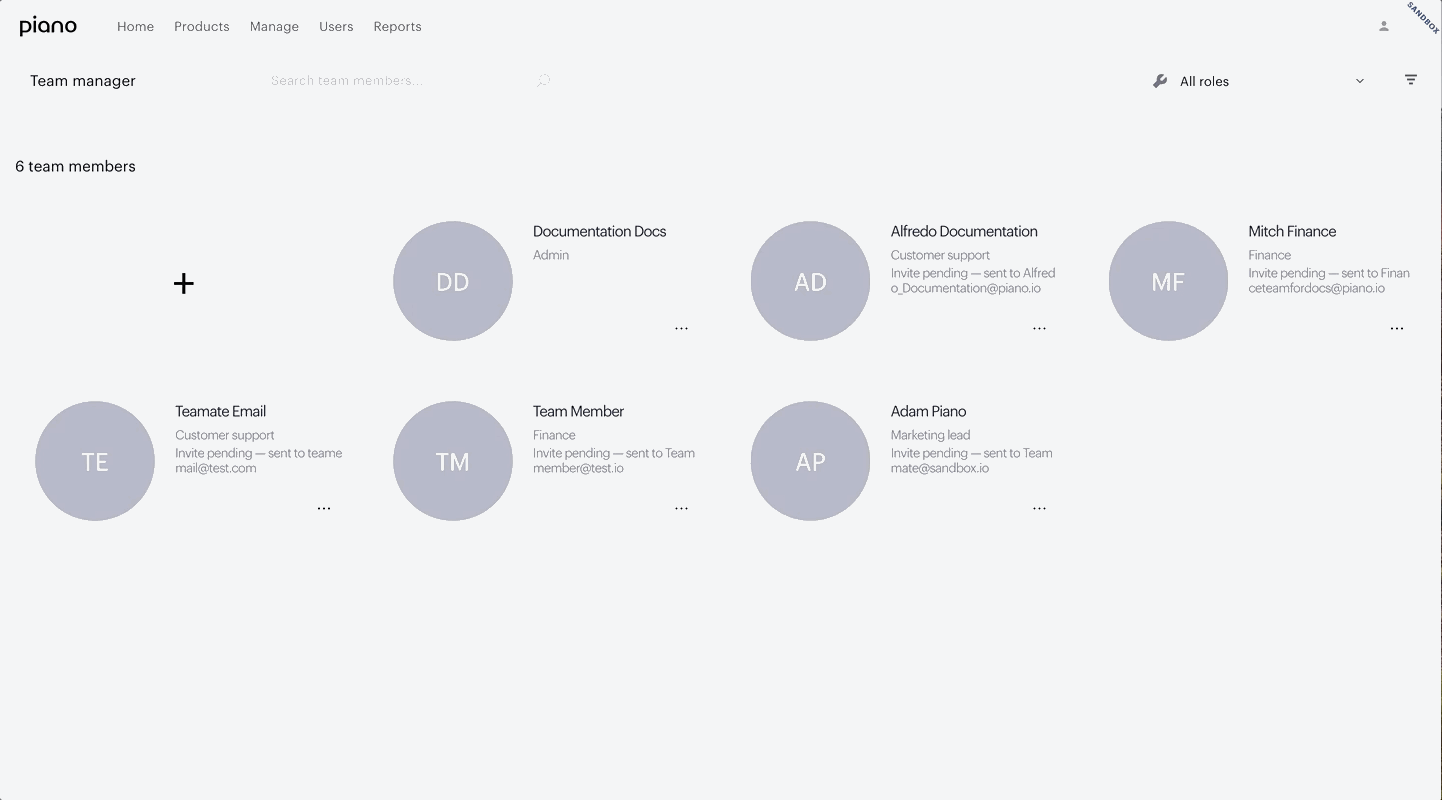
Task: Open the Manage menu
Action: (x=274, y=26)
